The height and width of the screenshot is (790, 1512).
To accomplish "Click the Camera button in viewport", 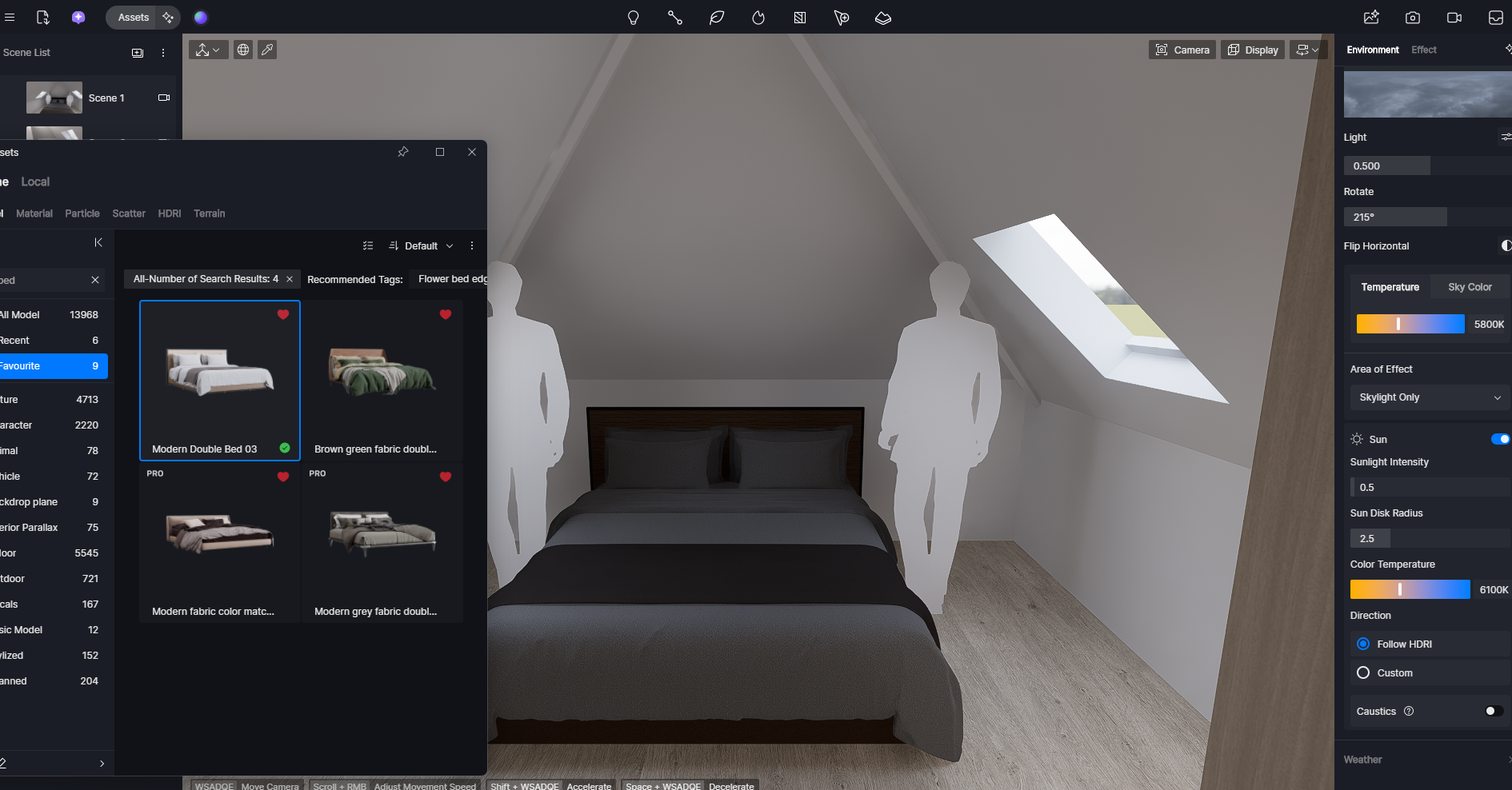I will (1182, 50).
